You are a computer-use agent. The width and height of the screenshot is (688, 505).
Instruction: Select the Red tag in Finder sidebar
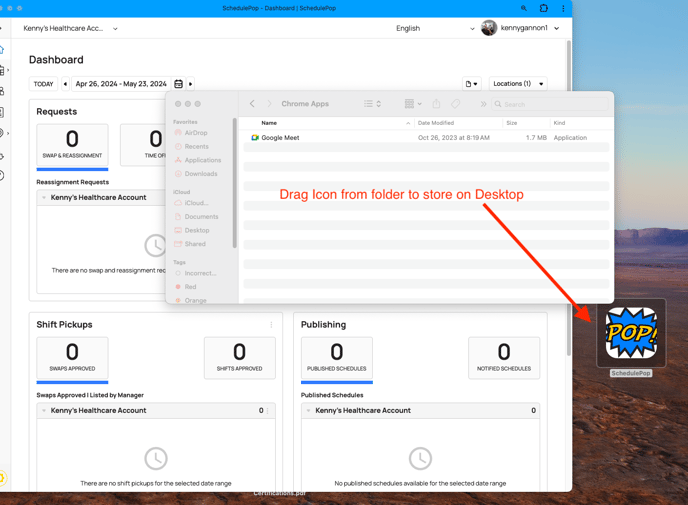(x=186, y=287)
